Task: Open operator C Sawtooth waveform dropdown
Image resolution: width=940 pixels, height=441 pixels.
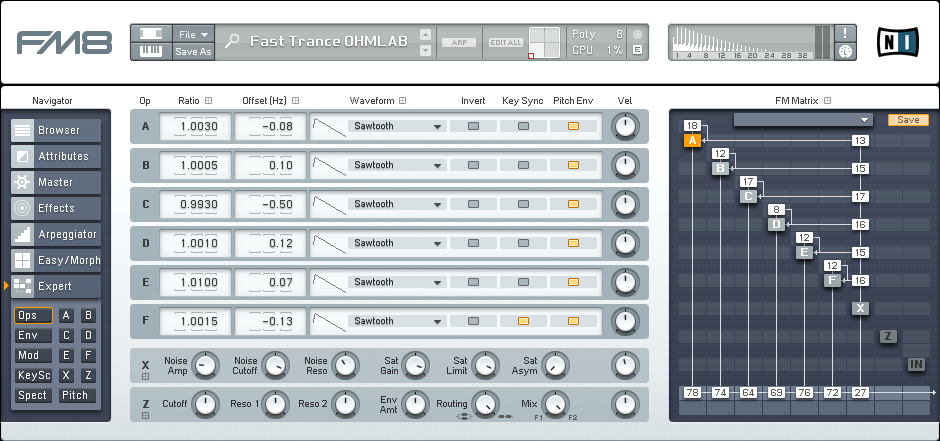Action: pyautogui.click(x=397, y=204)
